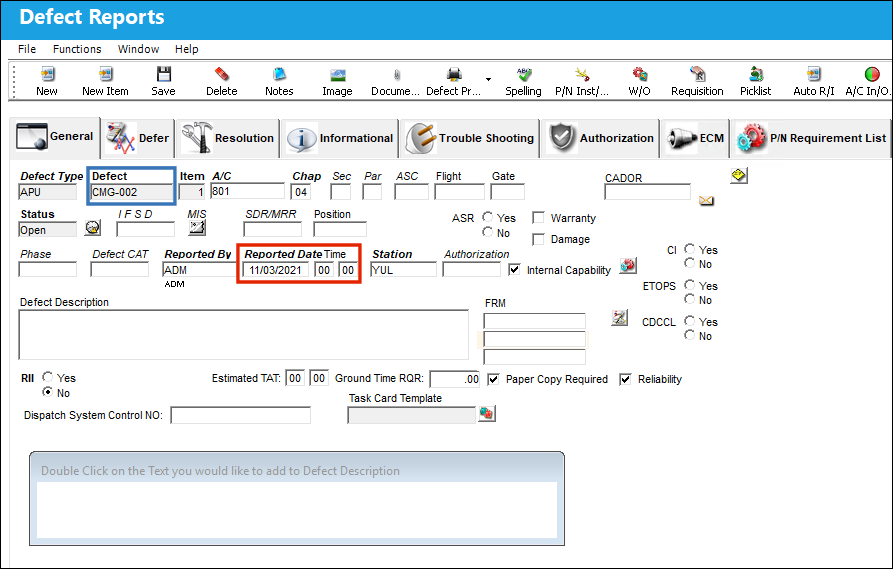Click the Status history icon beside Open

click(x=93, y=228)
